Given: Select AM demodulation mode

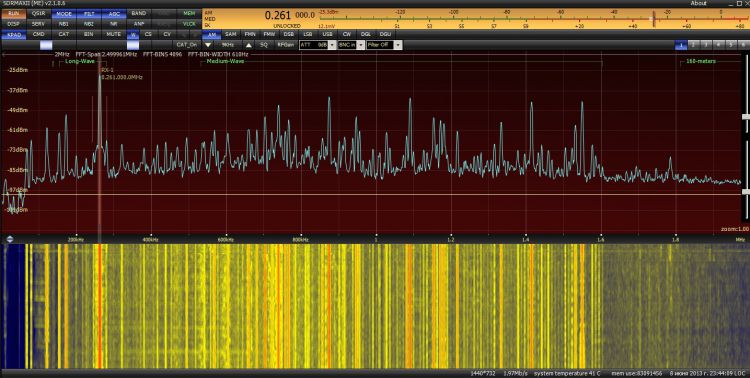Looking at the screenshot, I should [211, 34].
